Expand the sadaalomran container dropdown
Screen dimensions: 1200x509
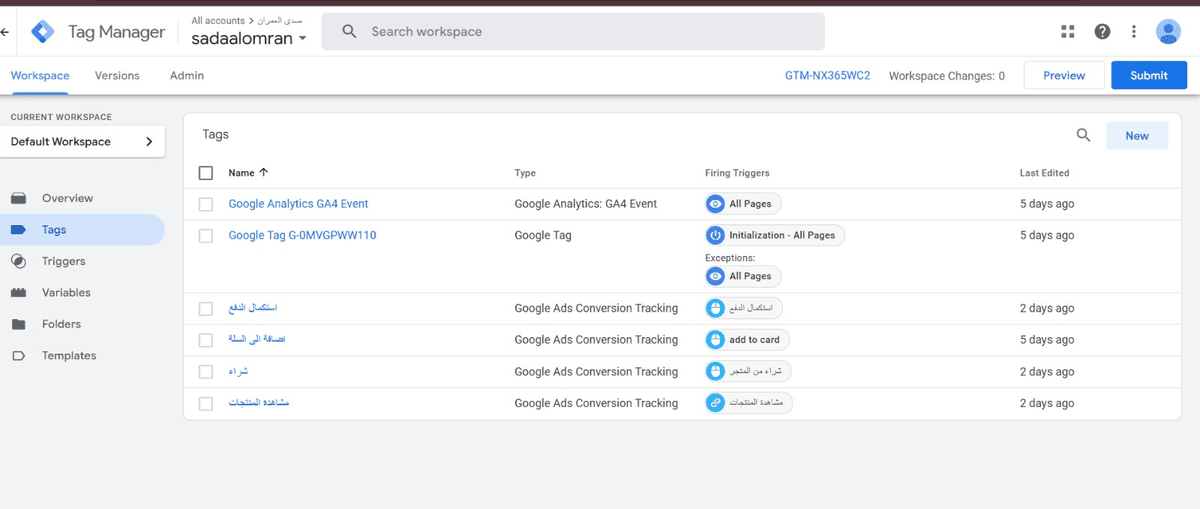[249, 38]
